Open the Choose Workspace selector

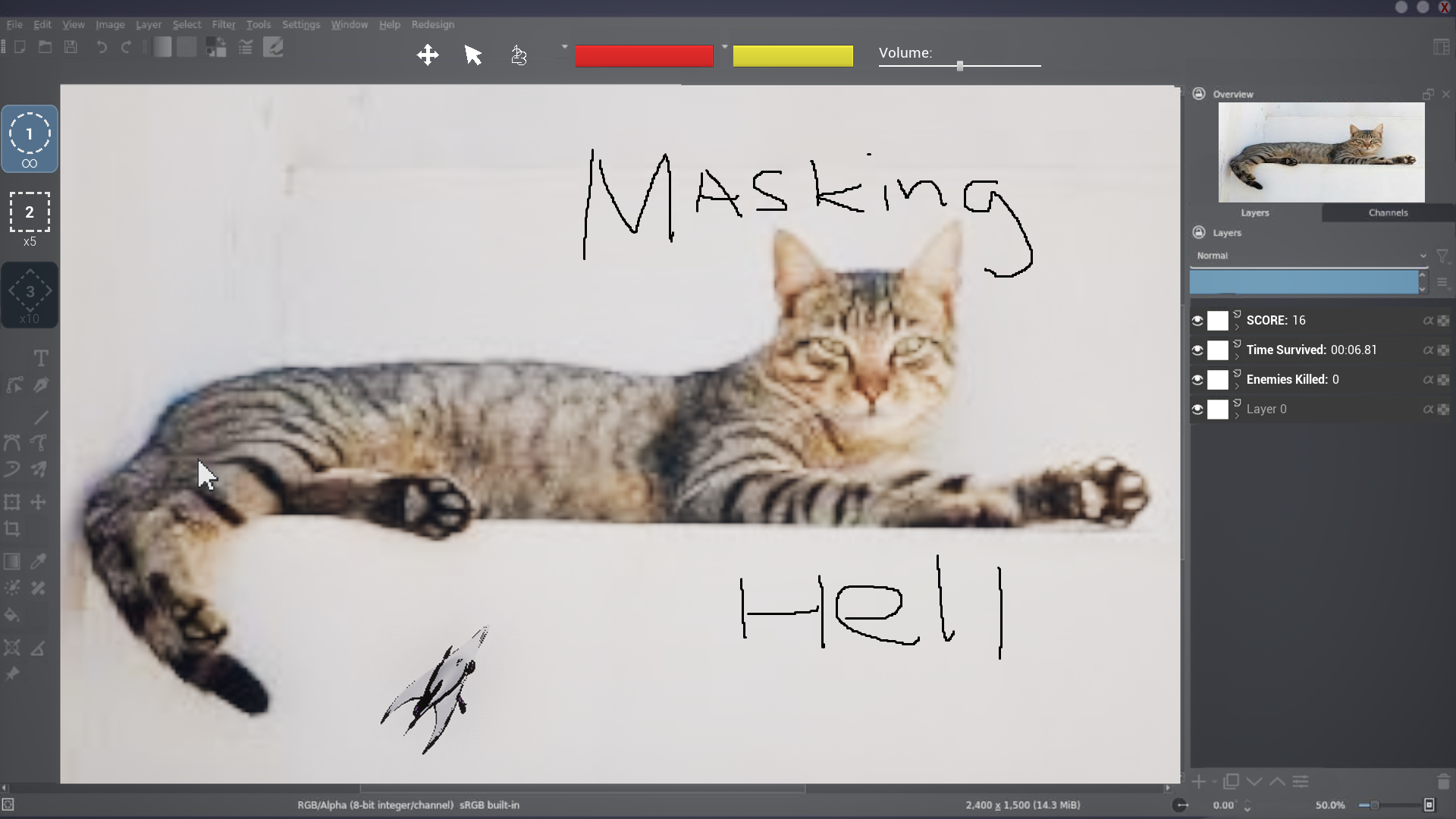point(1442,46)
